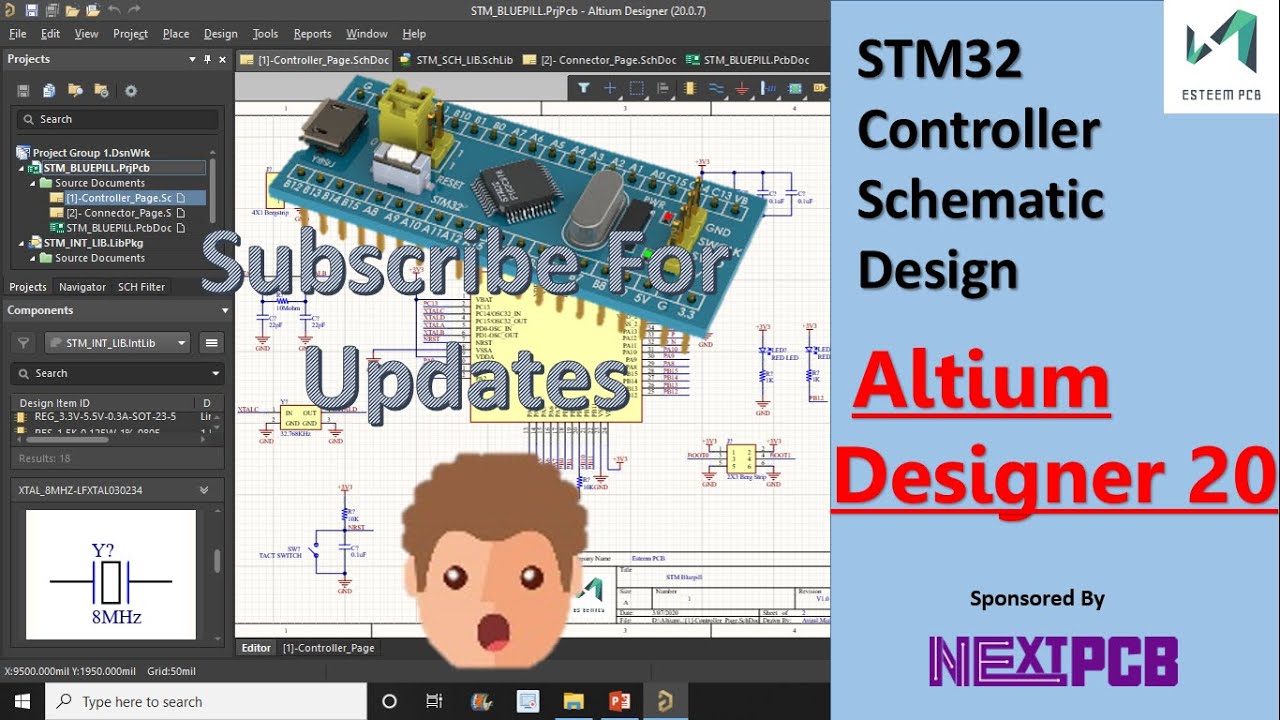
Task: Pin the Projects panel
Action: point(206,59)
